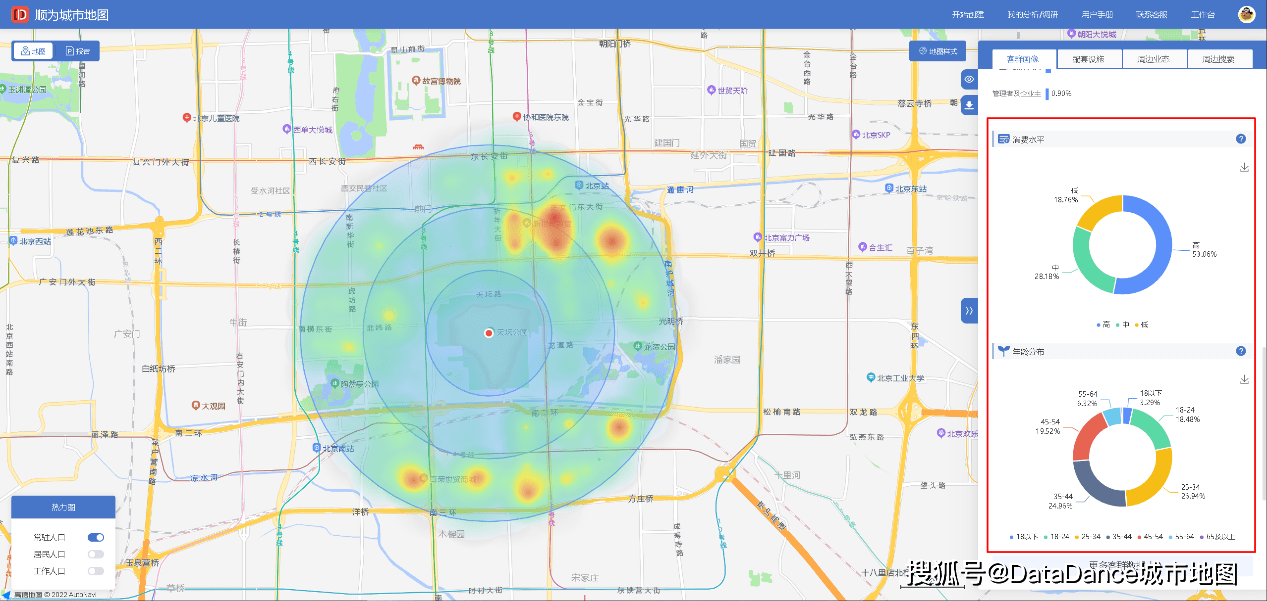Click the first top navigation item

tap(968, 15)
